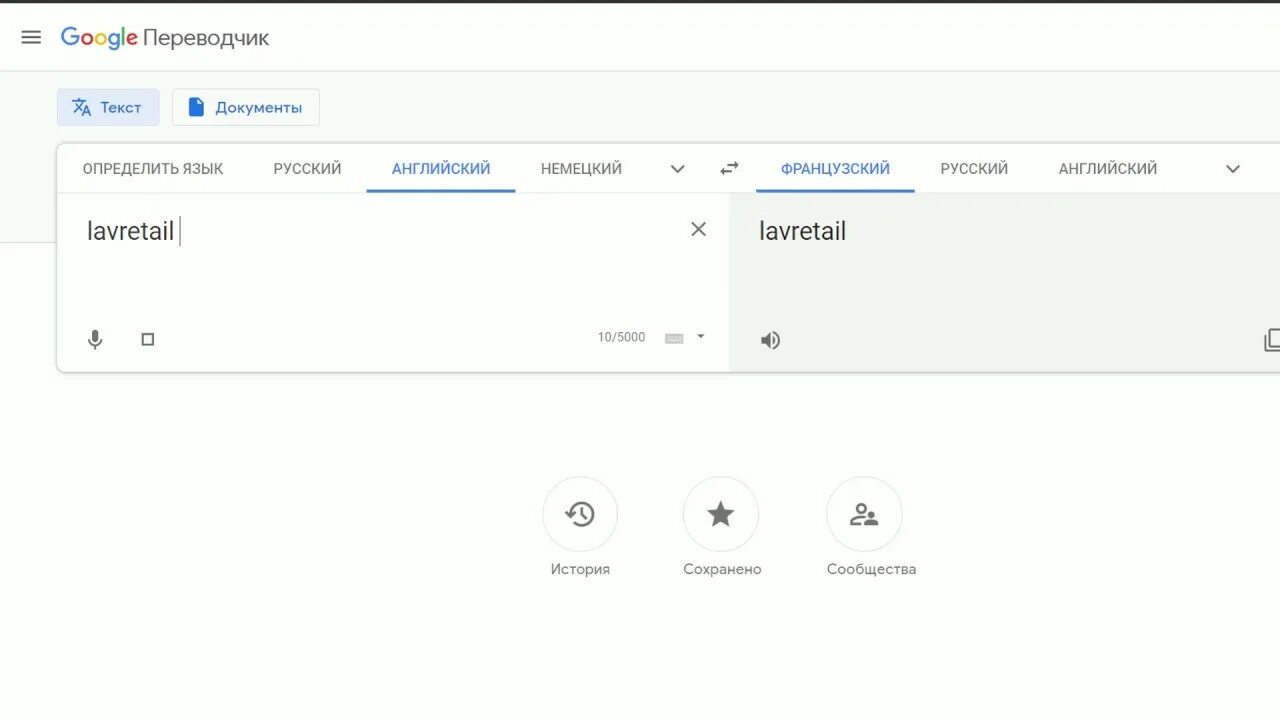Click the translated word lavretail
The image size is (1280, 720).
coord(802,231)
